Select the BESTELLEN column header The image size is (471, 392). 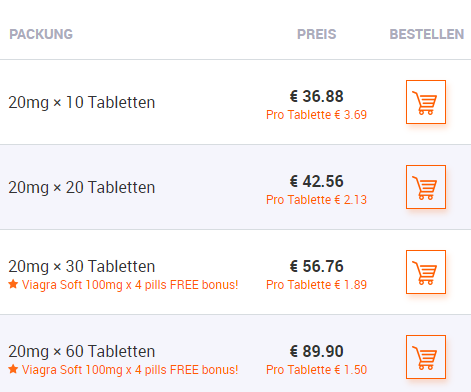[427, 34]
